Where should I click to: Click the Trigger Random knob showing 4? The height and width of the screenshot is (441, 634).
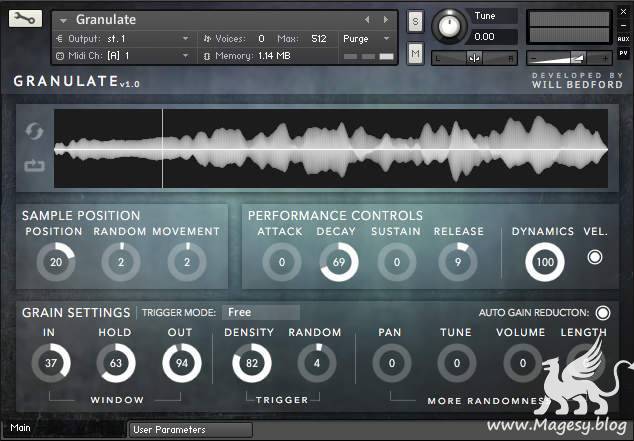pyautogui.click(x=317, y=363)
